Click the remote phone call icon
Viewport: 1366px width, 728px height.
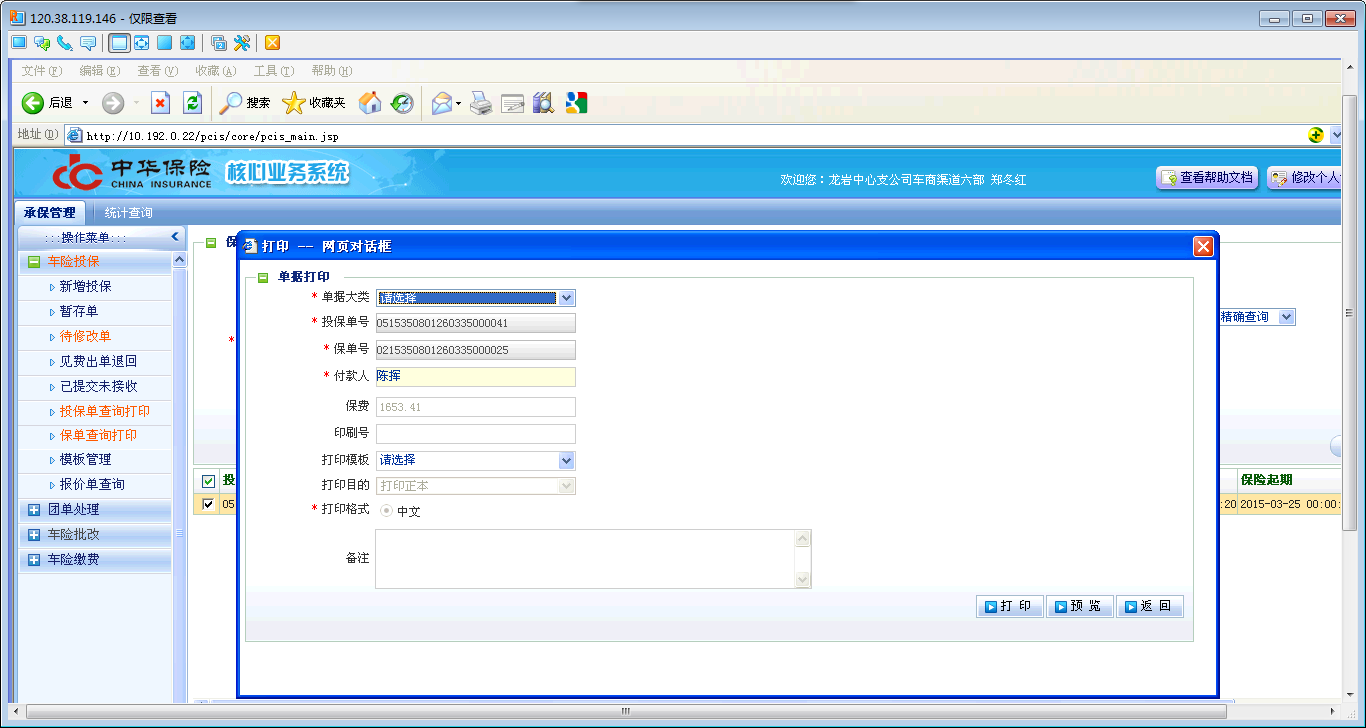[x=64, y=43]
